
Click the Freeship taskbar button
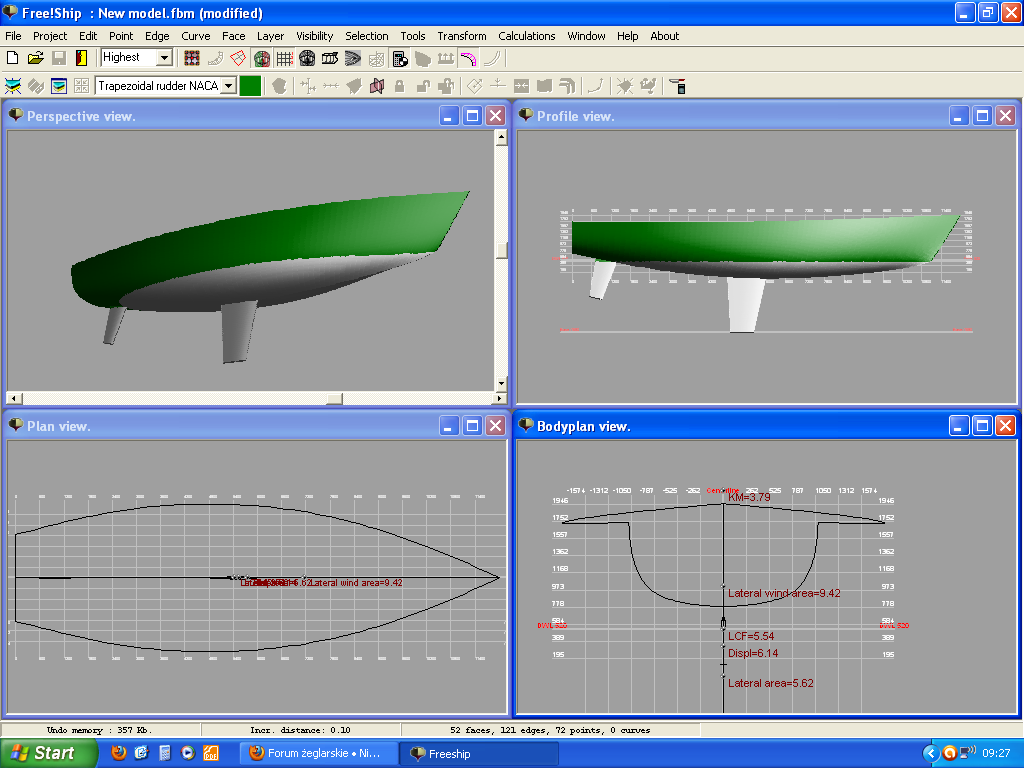click(479, 753)
